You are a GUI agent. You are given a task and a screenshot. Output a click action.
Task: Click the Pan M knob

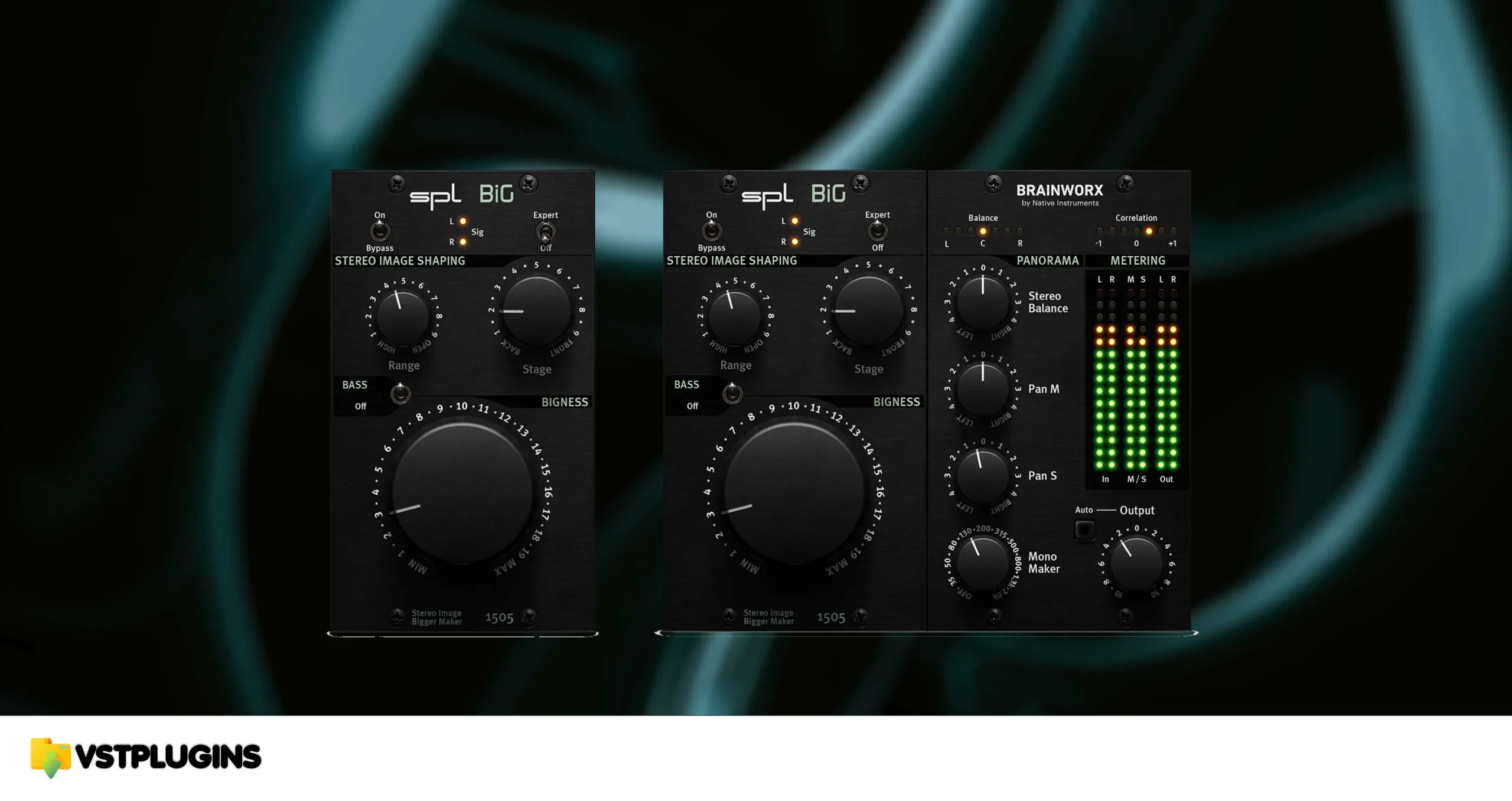[983, 389]
